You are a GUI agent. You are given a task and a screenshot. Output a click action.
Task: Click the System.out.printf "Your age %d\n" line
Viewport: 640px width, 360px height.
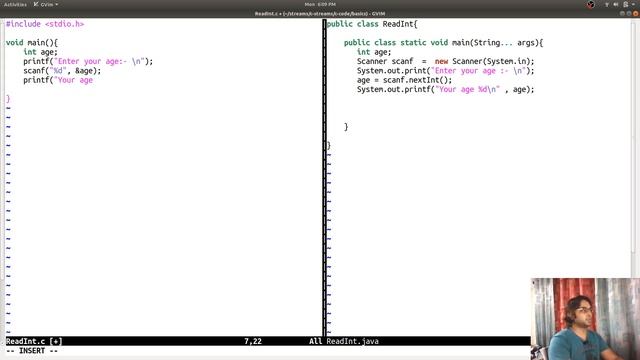click(445, 89)
